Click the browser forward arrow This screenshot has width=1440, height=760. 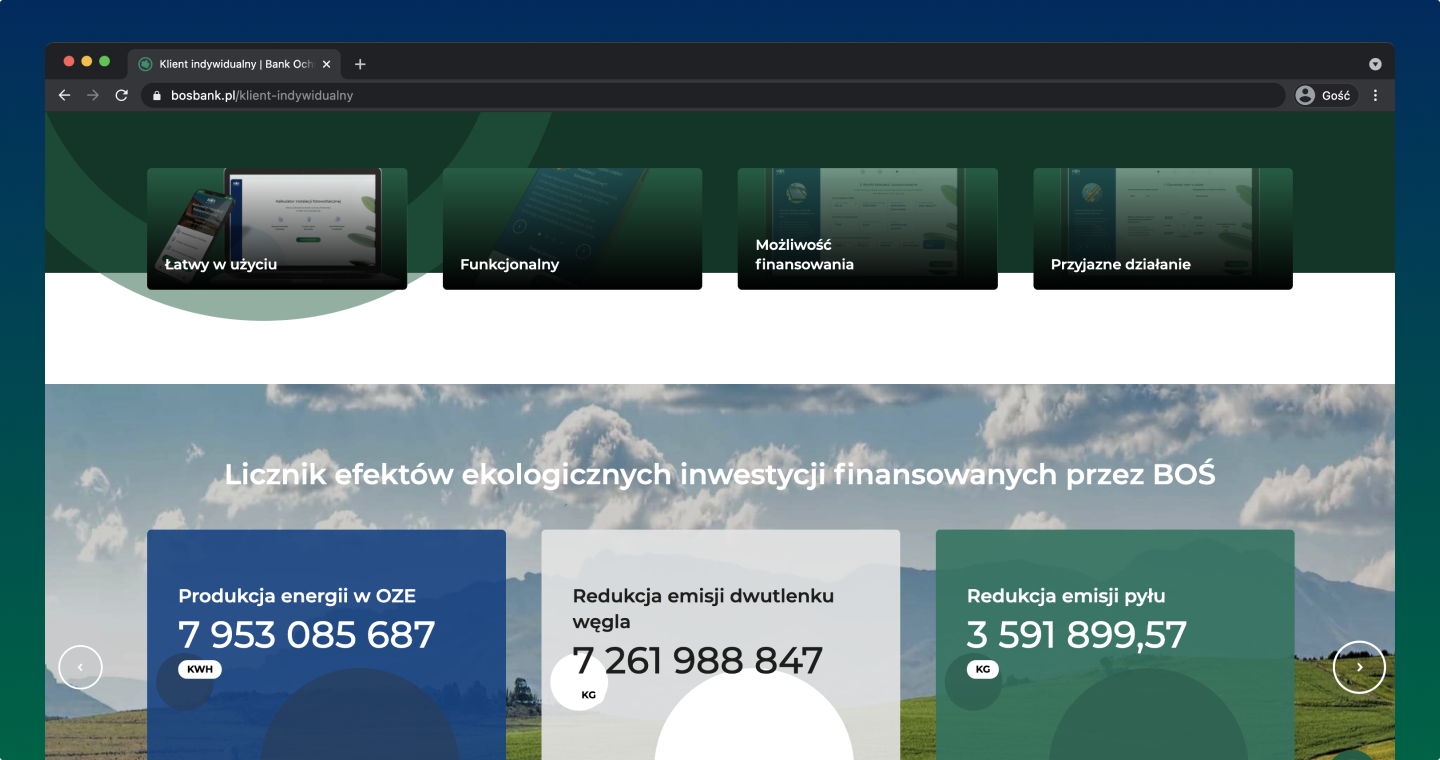[93, 96]
